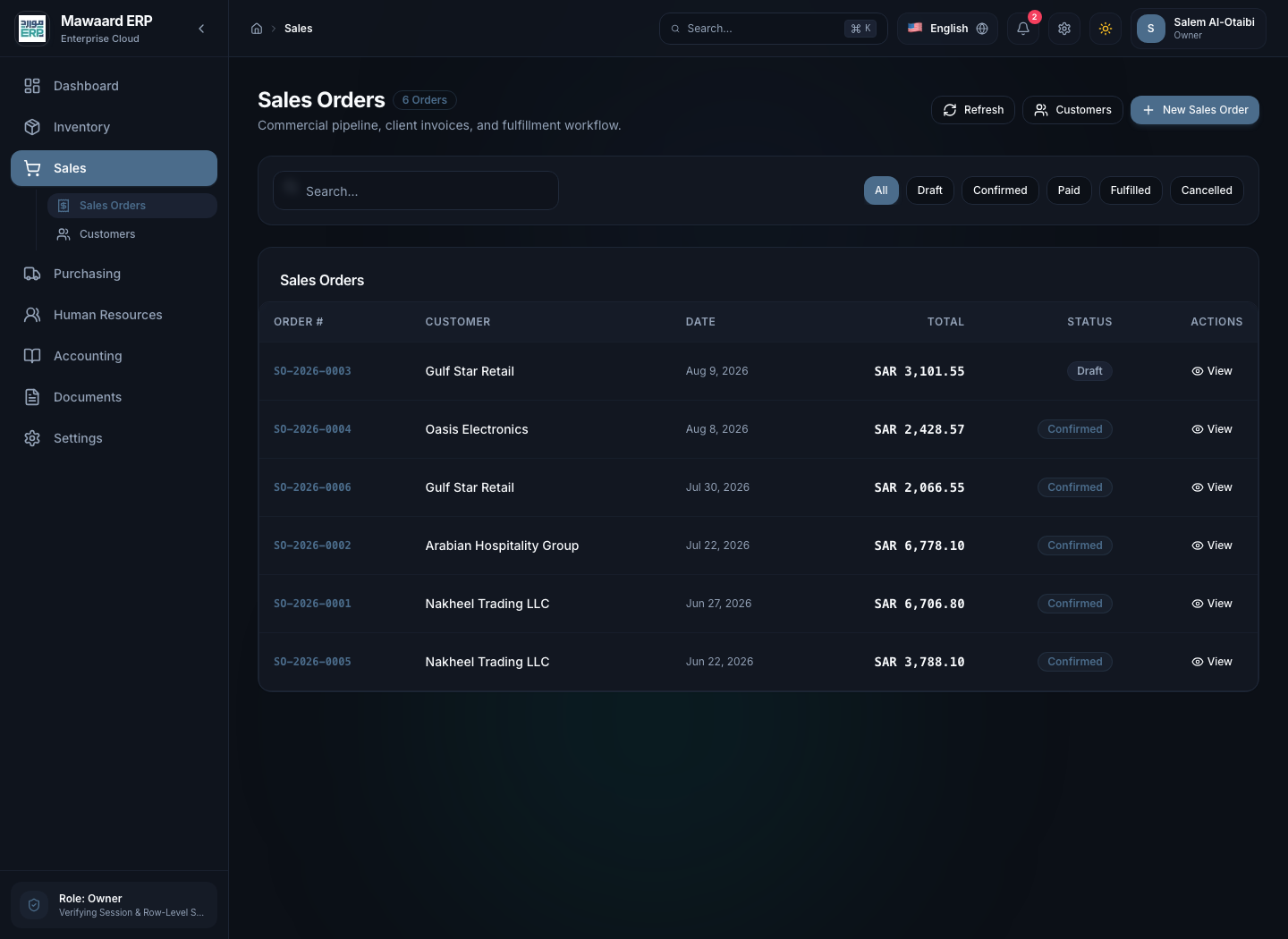Image resolution: width=1288 pixels, height=939 pixels.
Task: Click the Arabian Hospitality Group customer
Action: (x=502, y=546)
